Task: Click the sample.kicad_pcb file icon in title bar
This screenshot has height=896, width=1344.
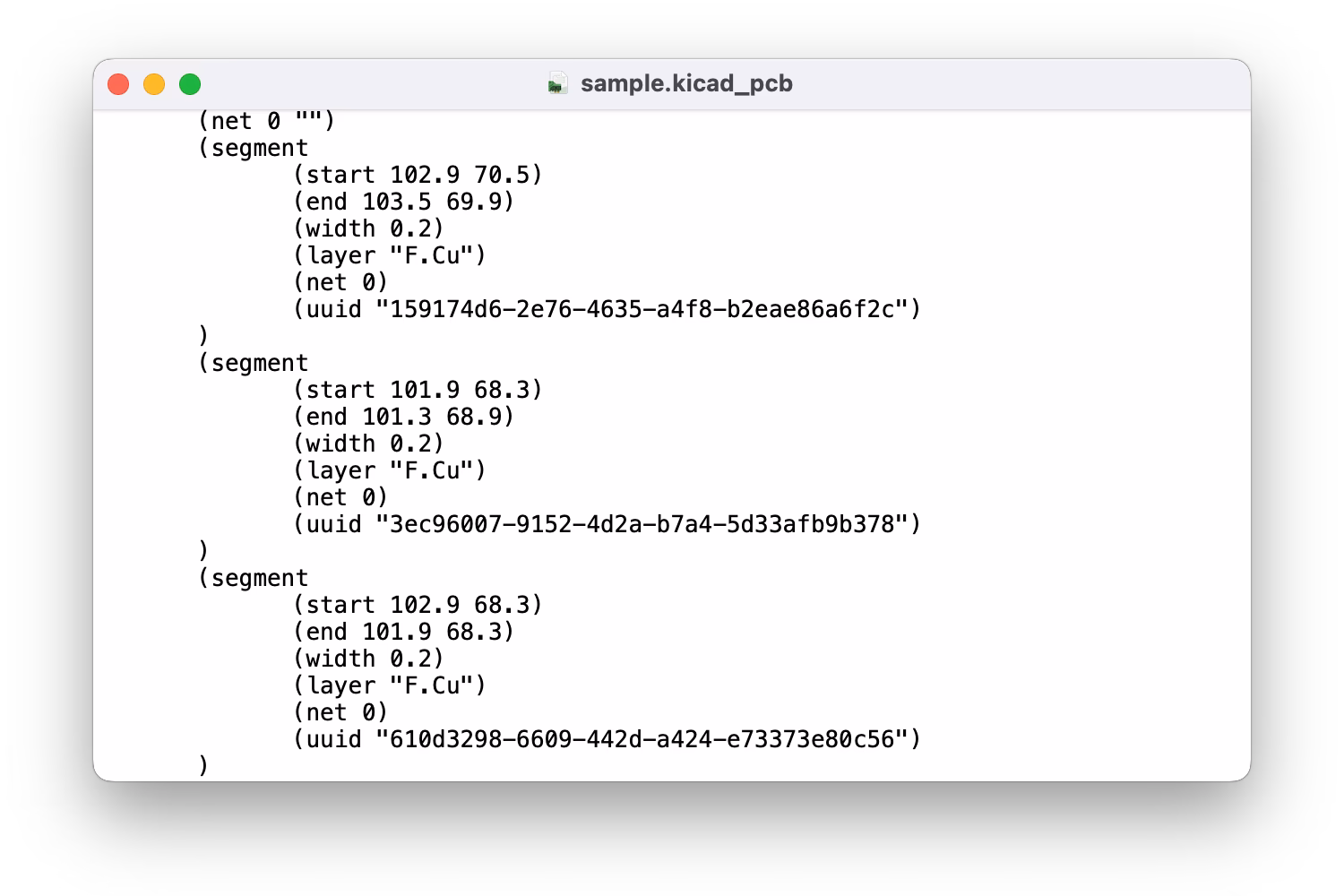Action: 558,84
